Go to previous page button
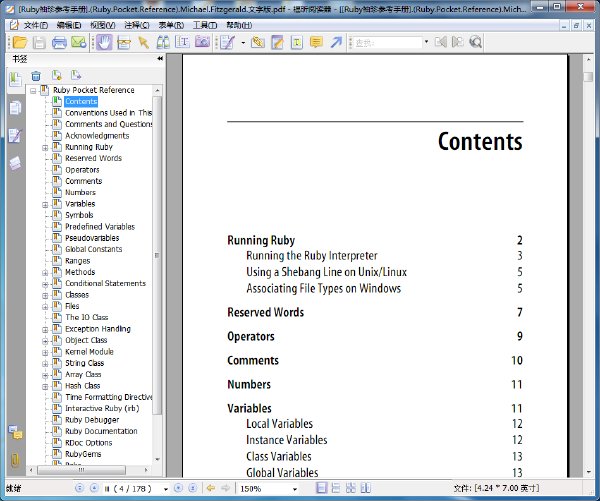This screenshot has height=501, width=600. (94, 488)
